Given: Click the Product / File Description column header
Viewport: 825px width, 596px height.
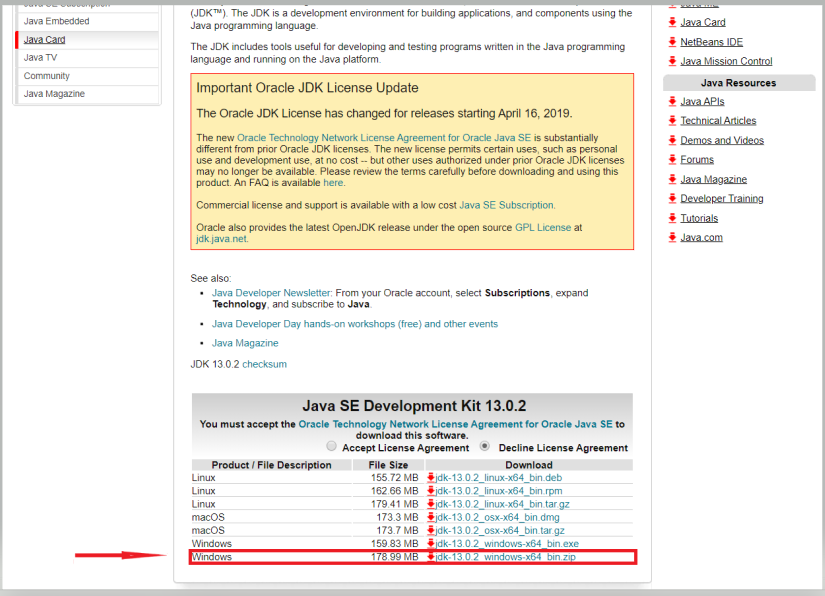Looking at the screenshot, I should [271, 465].
